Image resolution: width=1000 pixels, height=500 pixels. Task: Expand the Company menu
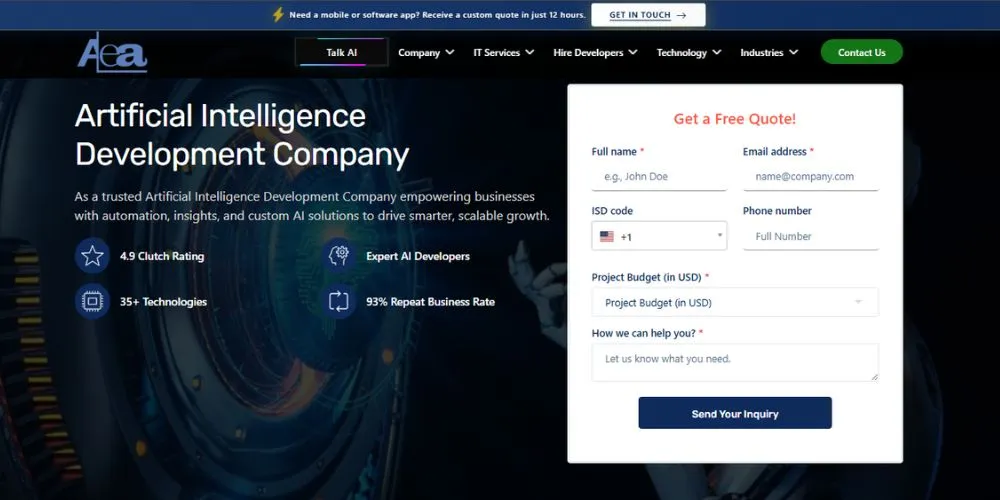426,53
